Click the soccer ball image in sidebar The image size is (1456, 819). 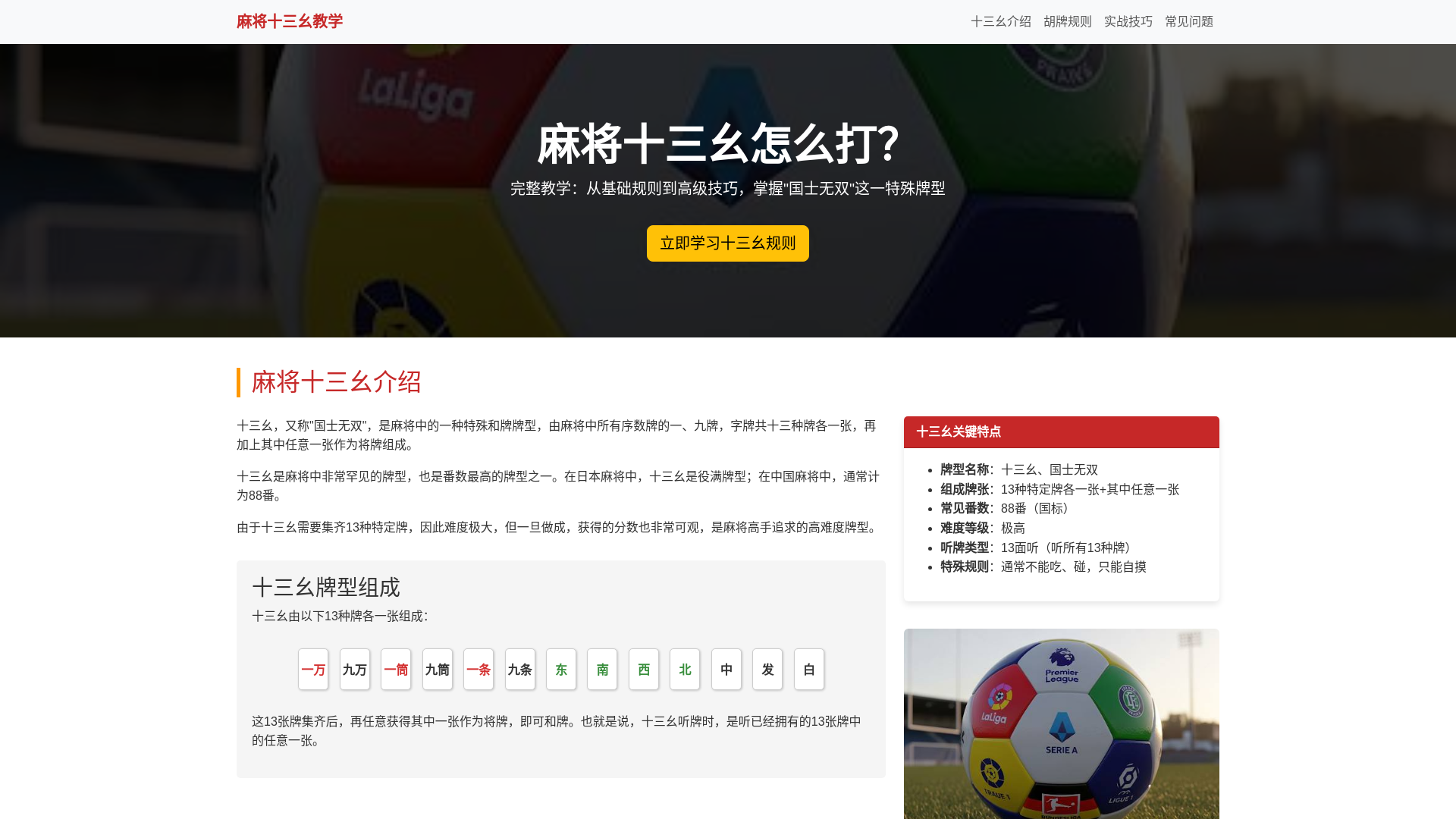1062,724
